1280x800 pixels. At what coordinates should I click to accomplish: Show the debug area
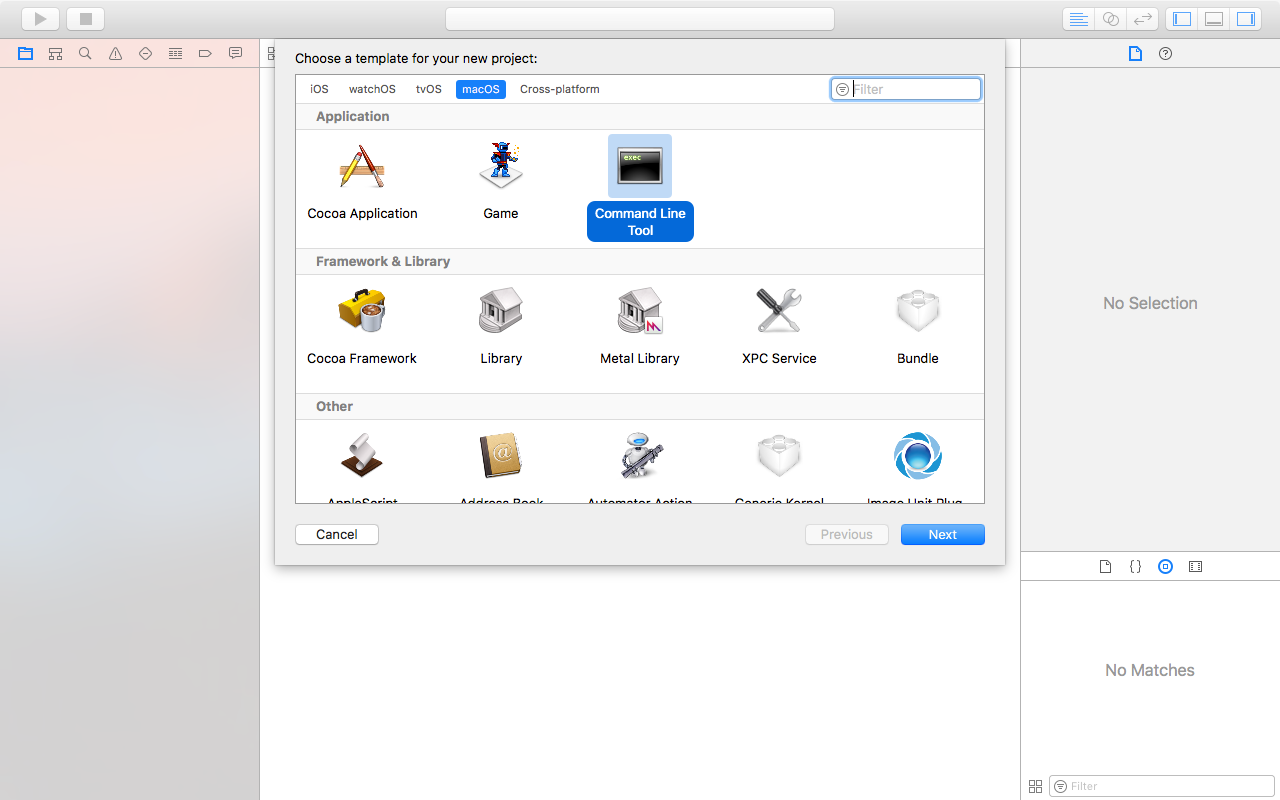pos(1213,18)
